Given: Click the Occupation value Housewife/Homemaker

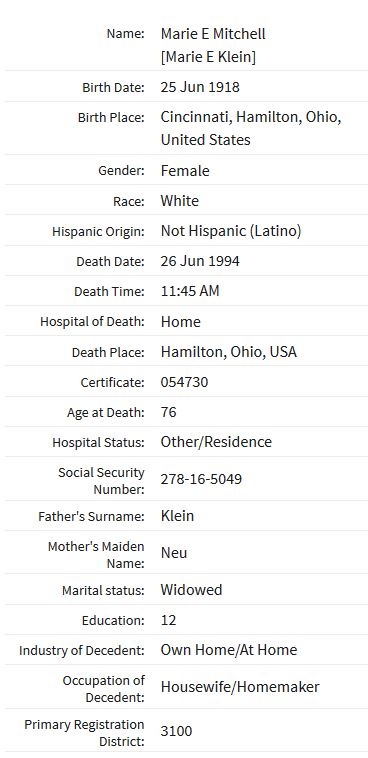Looking at the screenshot, I should pyautogui.click(x=240, y=687).
